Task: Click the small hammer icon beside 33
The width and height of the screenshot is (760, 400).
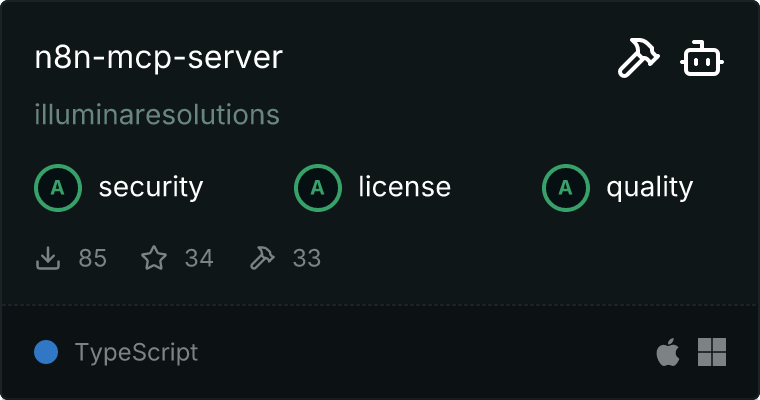Action: pyautogui.click(x=262, y=259)
